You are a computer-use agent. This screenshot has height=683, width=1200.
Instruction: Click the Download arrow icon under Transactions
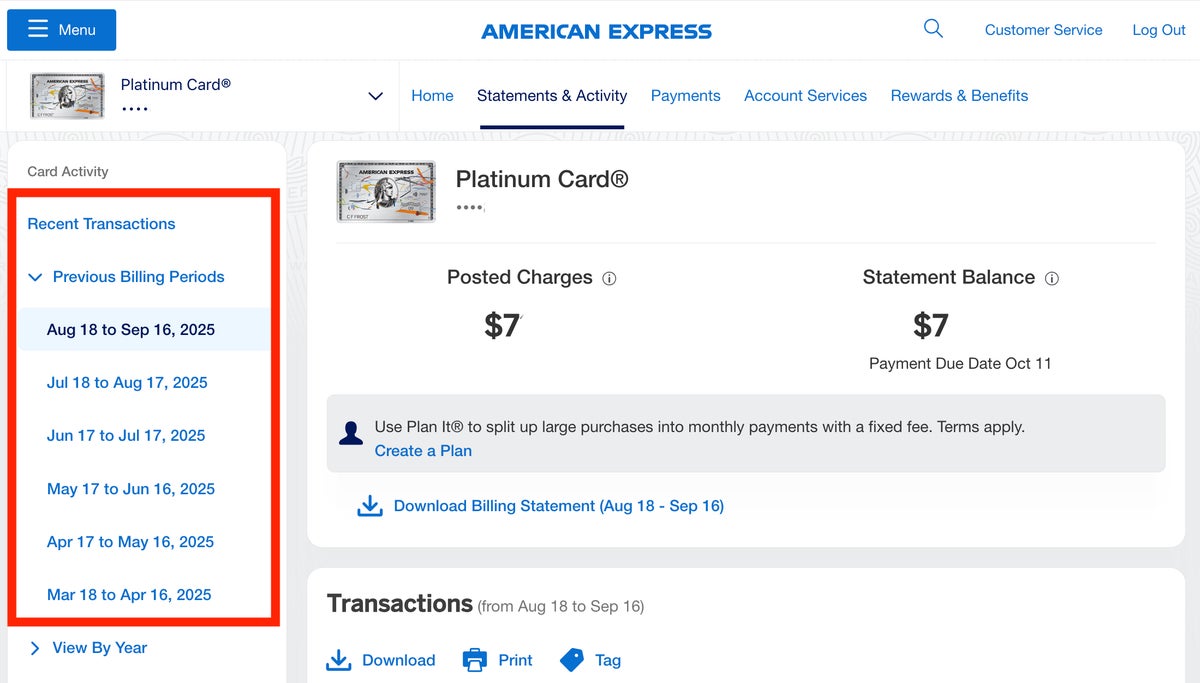[x=339, y=660]
